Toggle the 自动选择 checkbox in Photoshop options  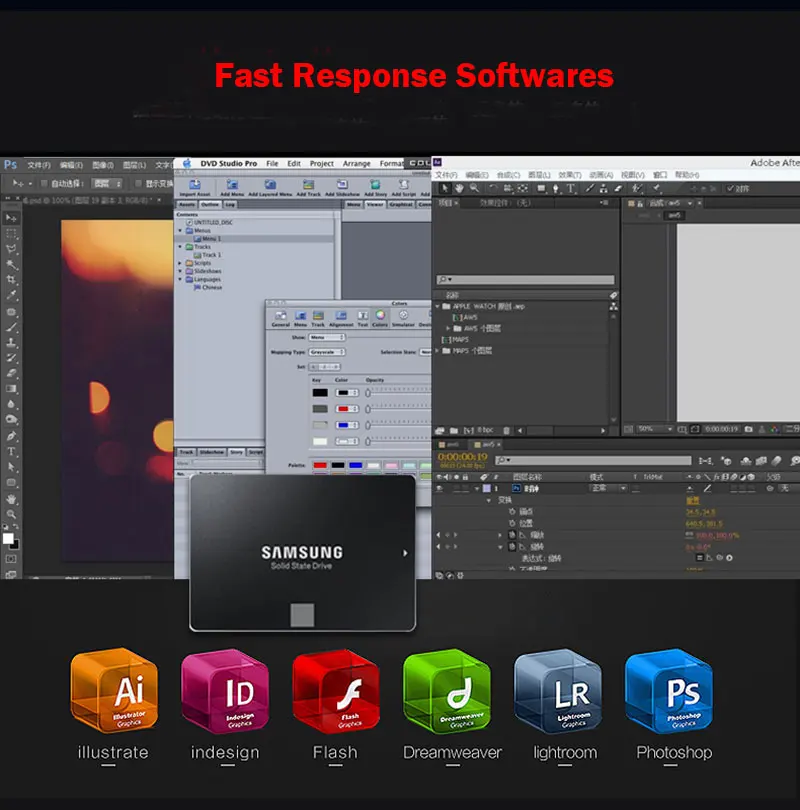pyautogui.click(x=44, y=183)
